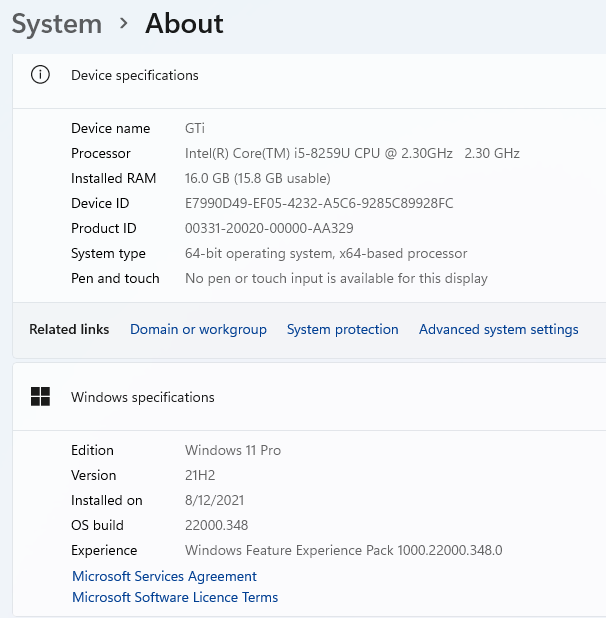Image resolution: width=606 pixels, height=618 pixels.
Task: Open System protection link
Action: pos(342,329)
